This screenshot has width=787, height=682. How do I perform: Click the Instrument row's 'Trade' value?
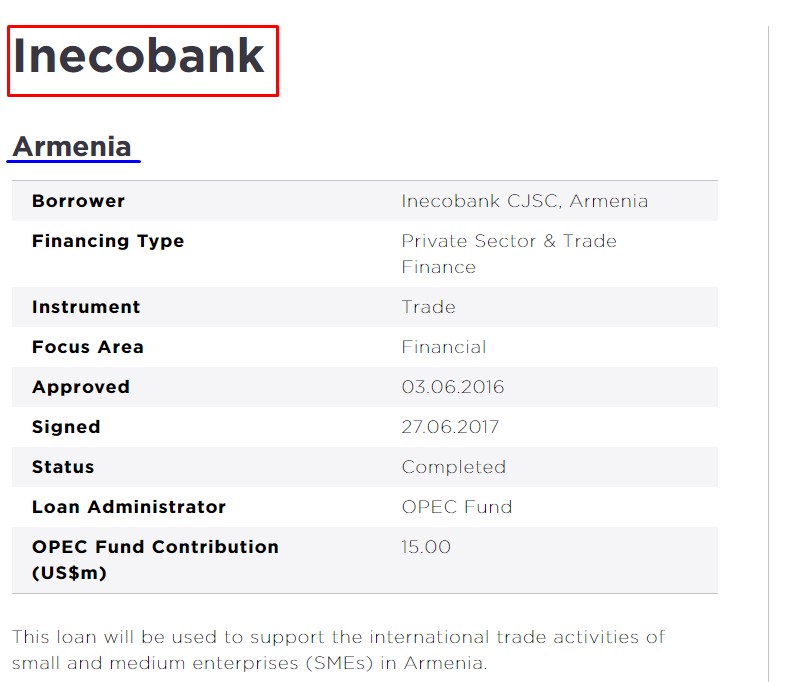428,307
